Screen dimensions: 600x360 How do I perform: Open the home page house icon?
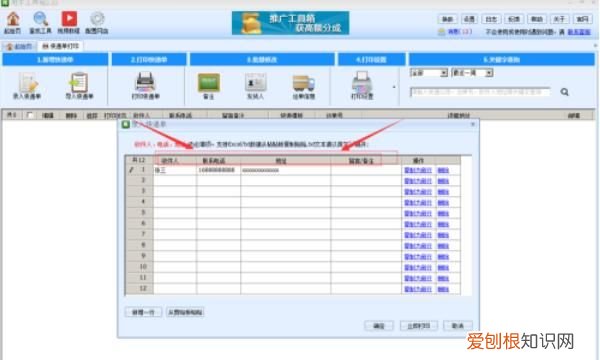(x=13, y=19)
